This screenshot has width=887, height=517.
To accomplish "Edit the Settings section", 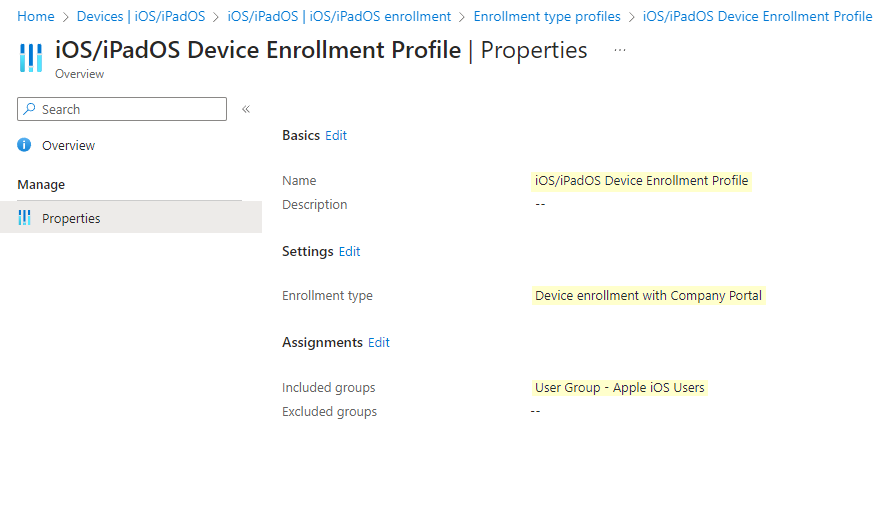I will pyautogui.click(x=350, y=252).
